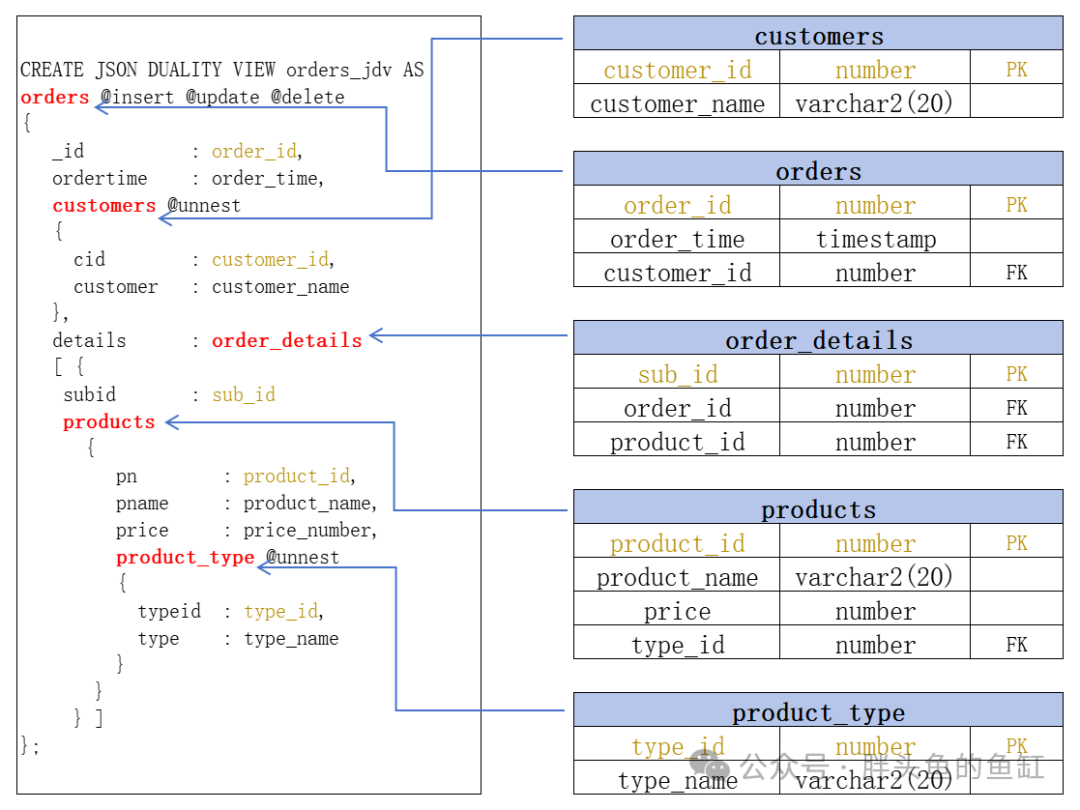Screen dimensions: 1080x810
Task: Click 'order_time' cell in the orders table
Action: tap(677, 236)
